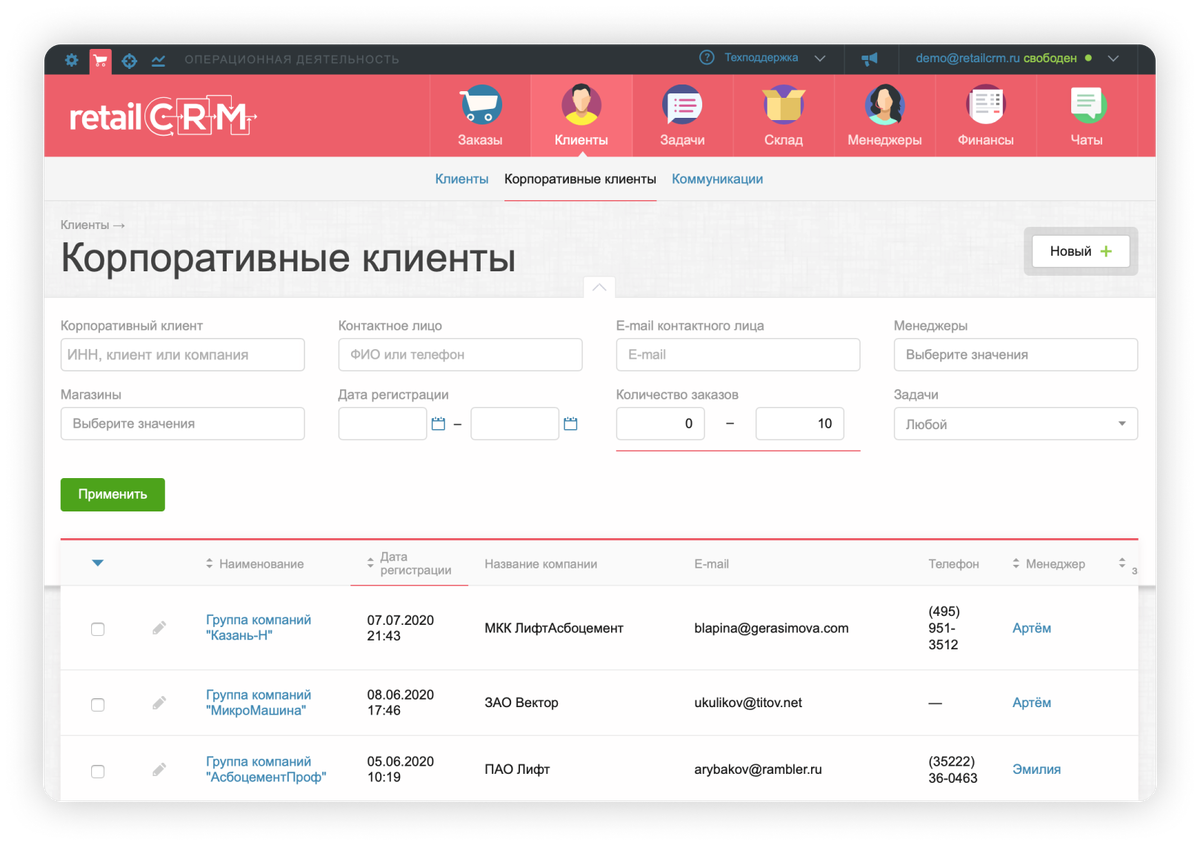
Task: Open manager Артём link in "Казань-Н" row
Action: [x=1031, y=628]
